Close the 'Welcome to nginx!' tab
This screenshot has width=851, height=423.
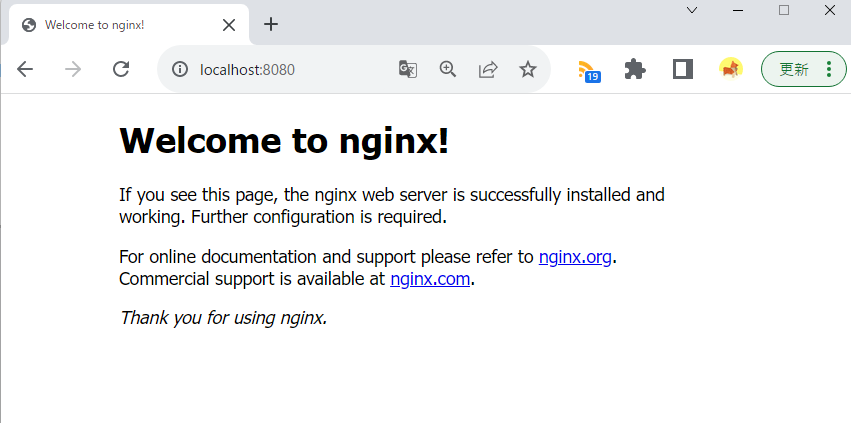click(229, 25)
